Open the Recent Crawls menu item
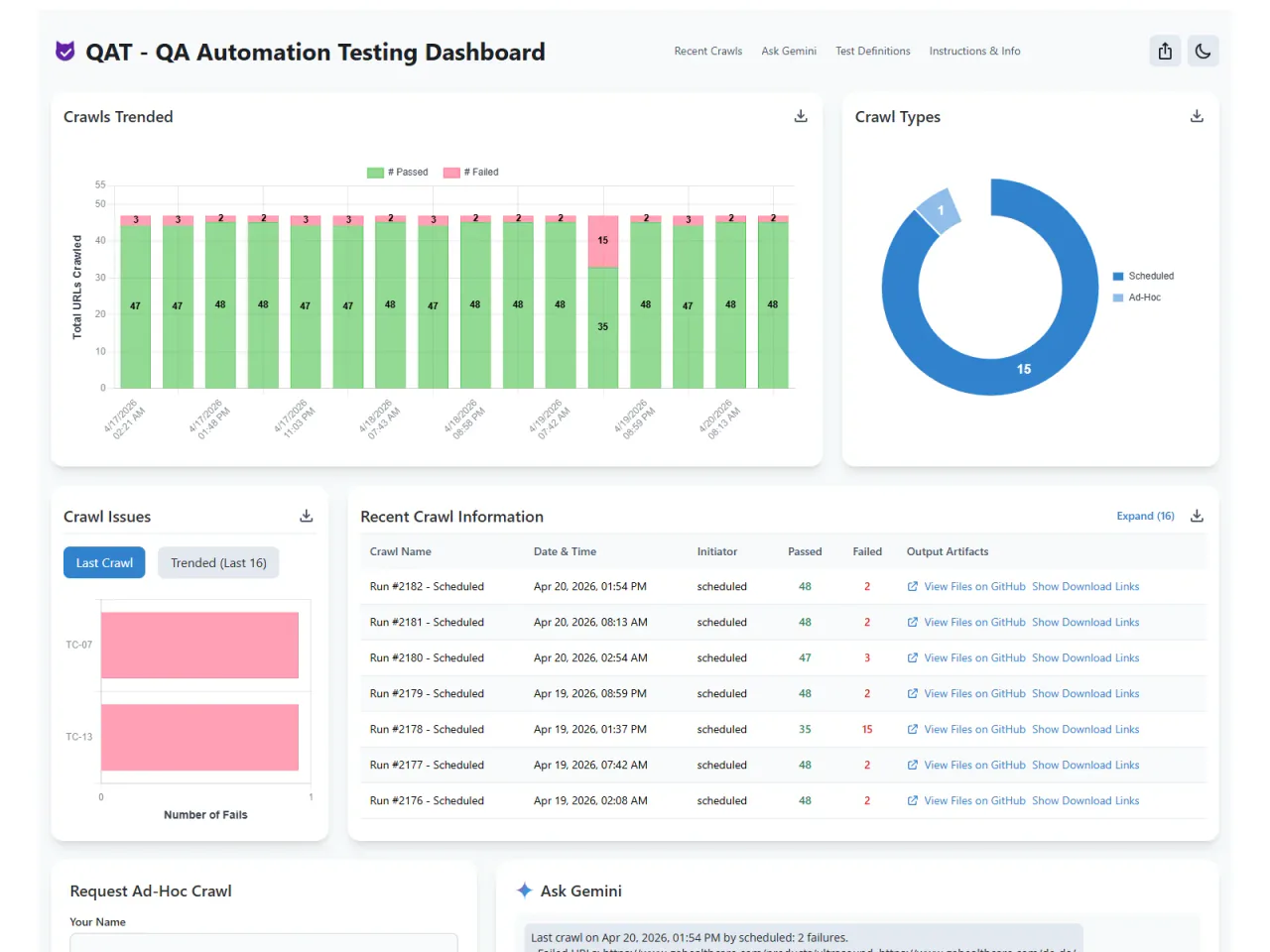The height and width of the screenshot is (952, 1270). pos(707,51)
